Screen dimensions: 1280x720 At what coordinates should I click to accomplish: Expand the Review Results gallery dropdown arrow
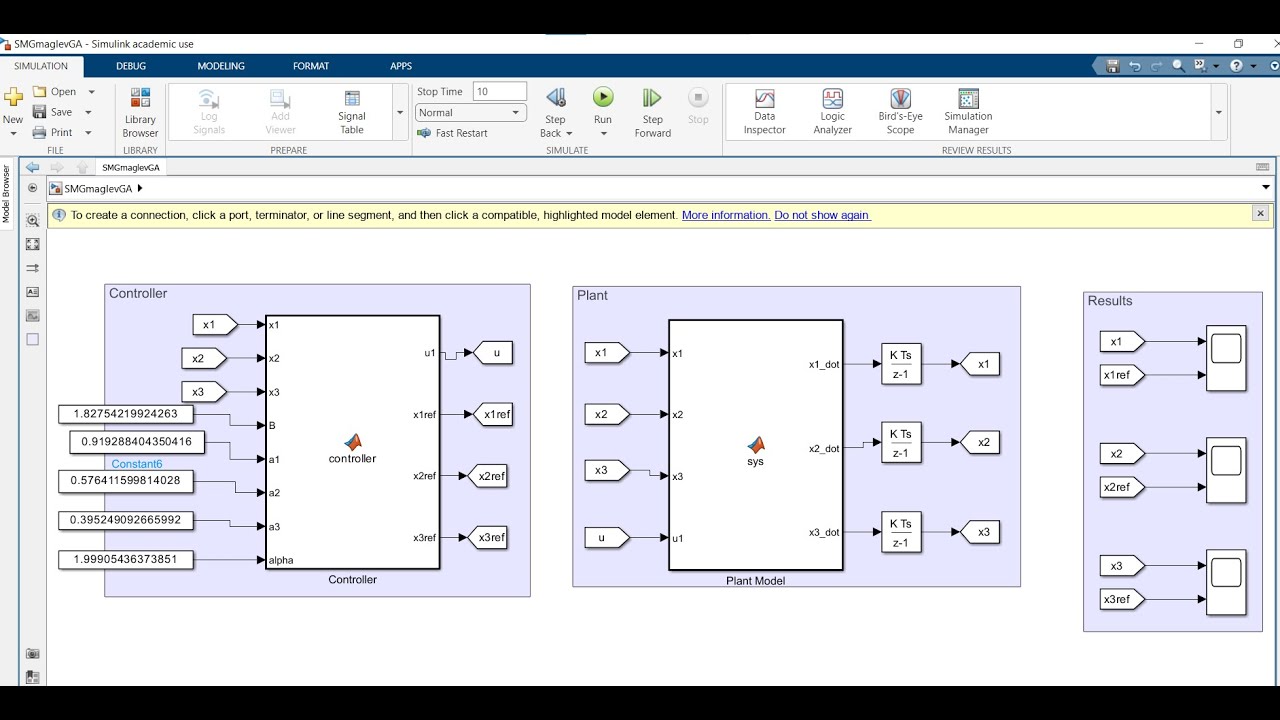[x=1218, y=112]
